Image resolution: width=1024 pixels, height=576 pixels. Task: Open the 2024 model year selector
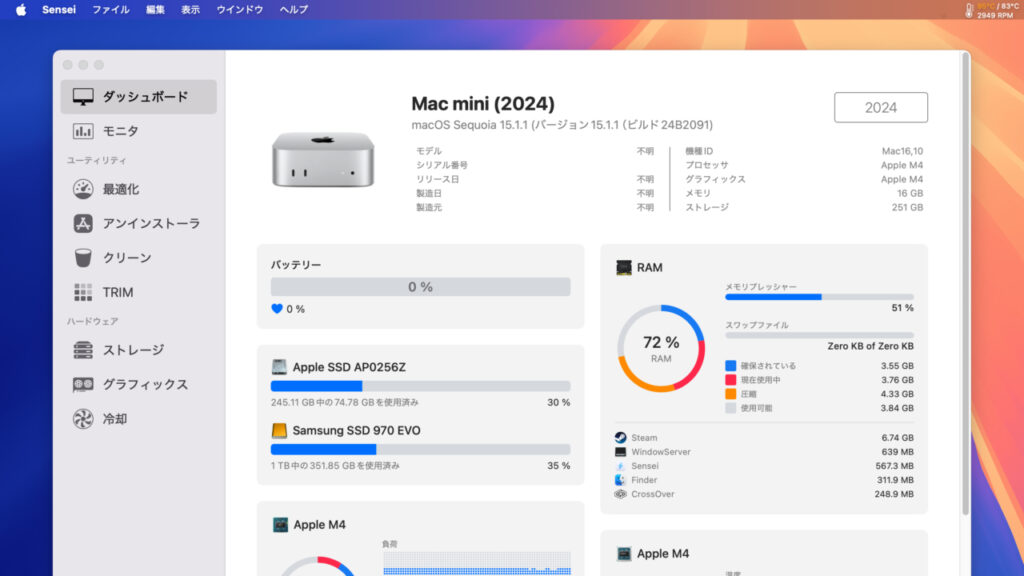[880, 107]
